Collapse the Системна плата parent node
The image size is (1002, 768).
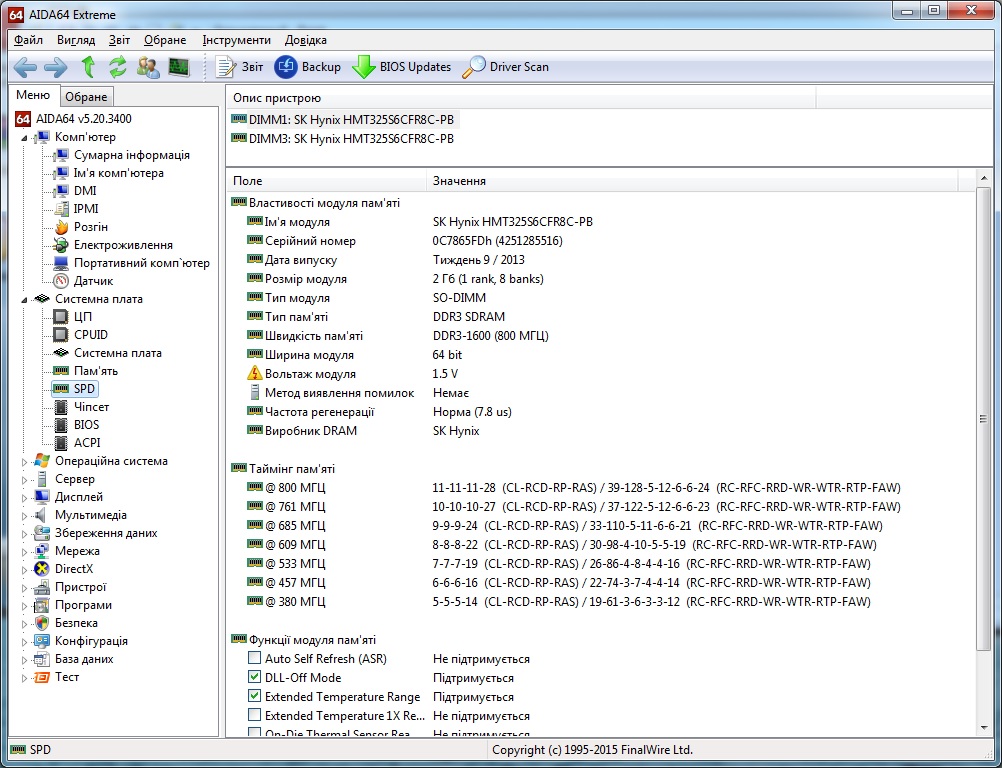tap(24, 299)
